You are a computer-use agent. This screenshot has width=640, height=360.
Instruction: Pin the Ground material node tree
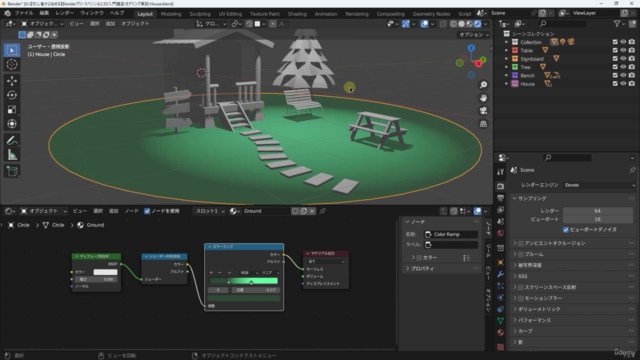click(323, 211)
